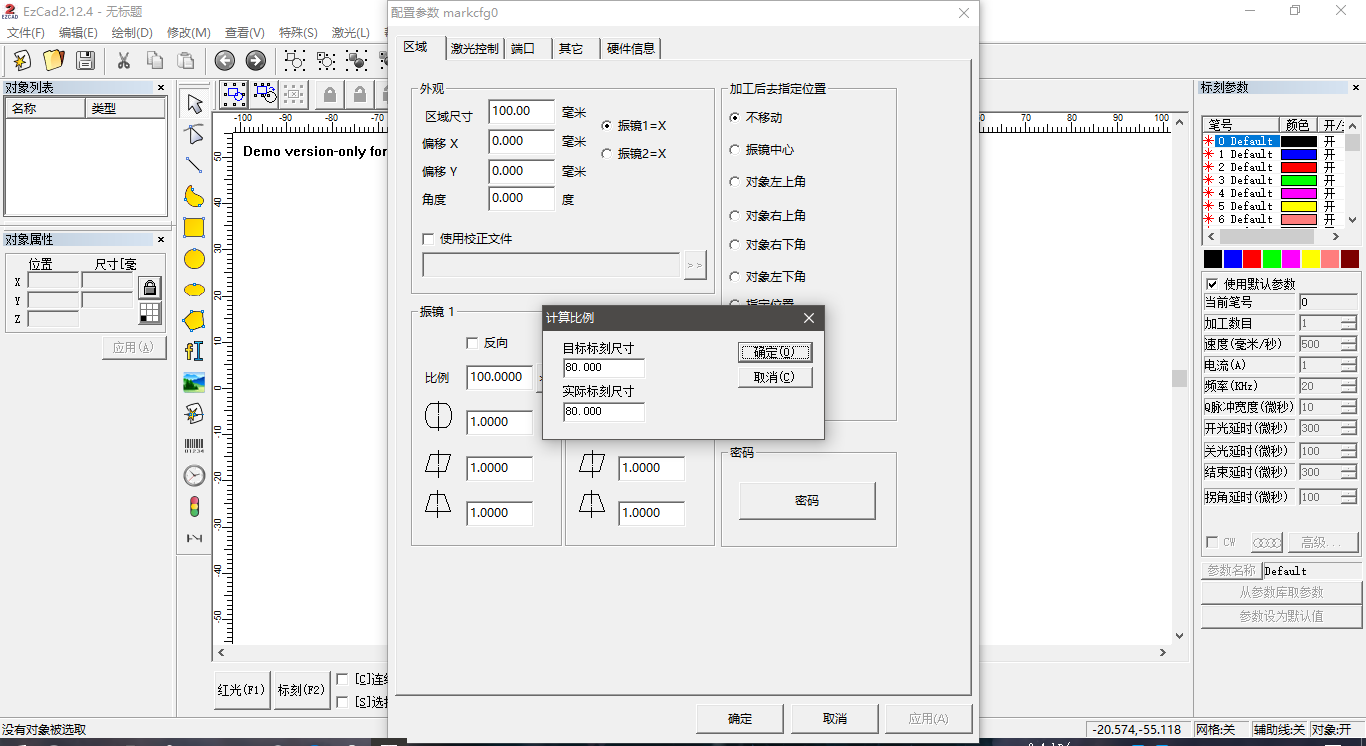This screenshot has width=1366, height=746.
Task: Select the Rectangle tool
Action: pos(194,227)
